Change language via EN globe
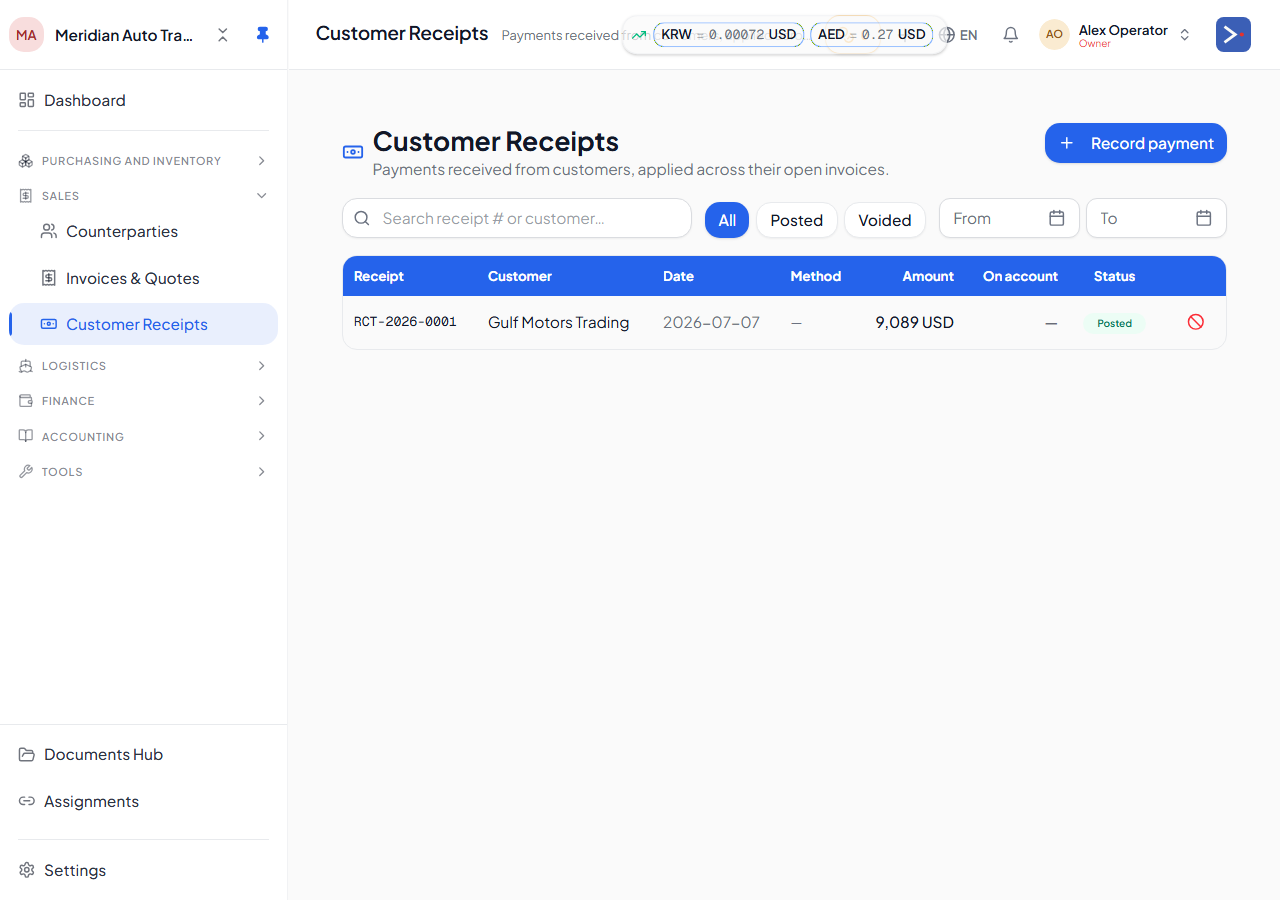The height and width of the screenshot is (900, 1280). [959, 35]
